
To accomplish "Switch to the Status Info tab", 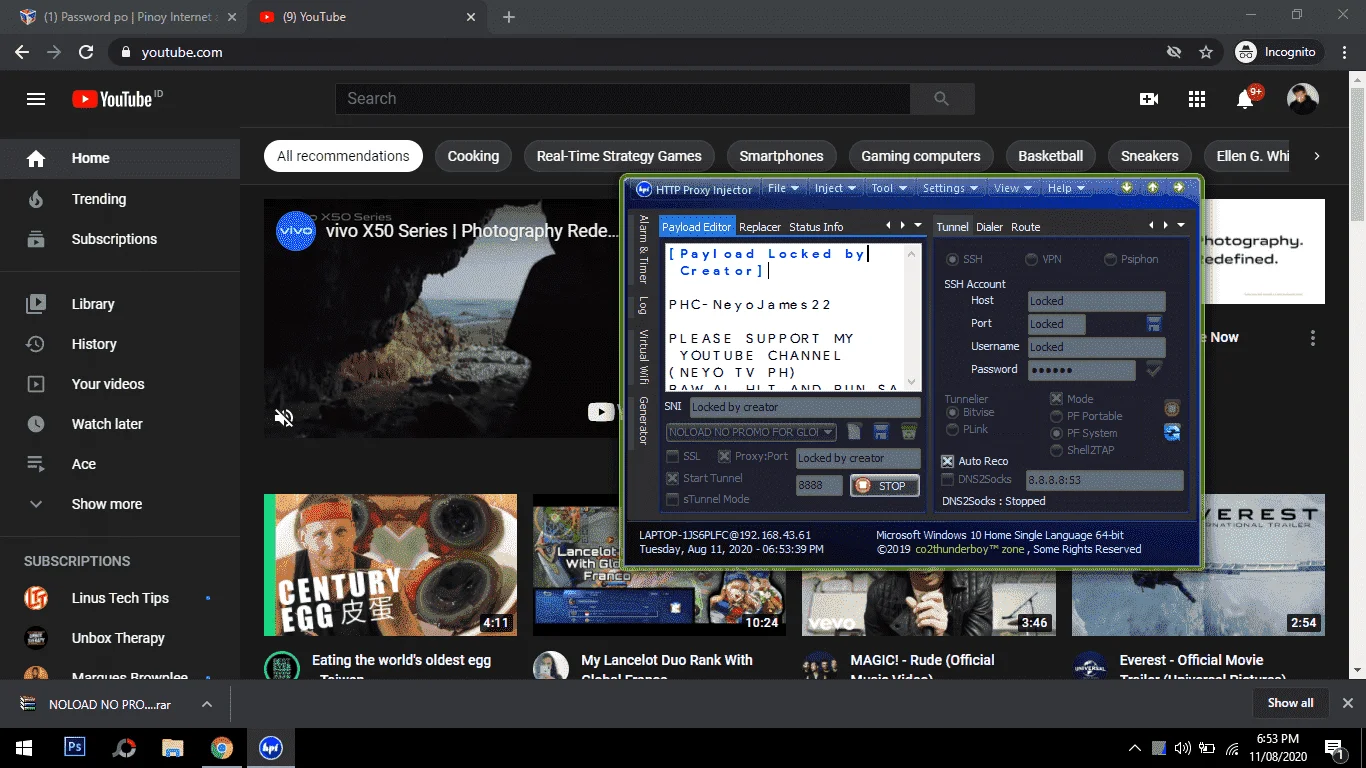I will (x=816, y=227).
